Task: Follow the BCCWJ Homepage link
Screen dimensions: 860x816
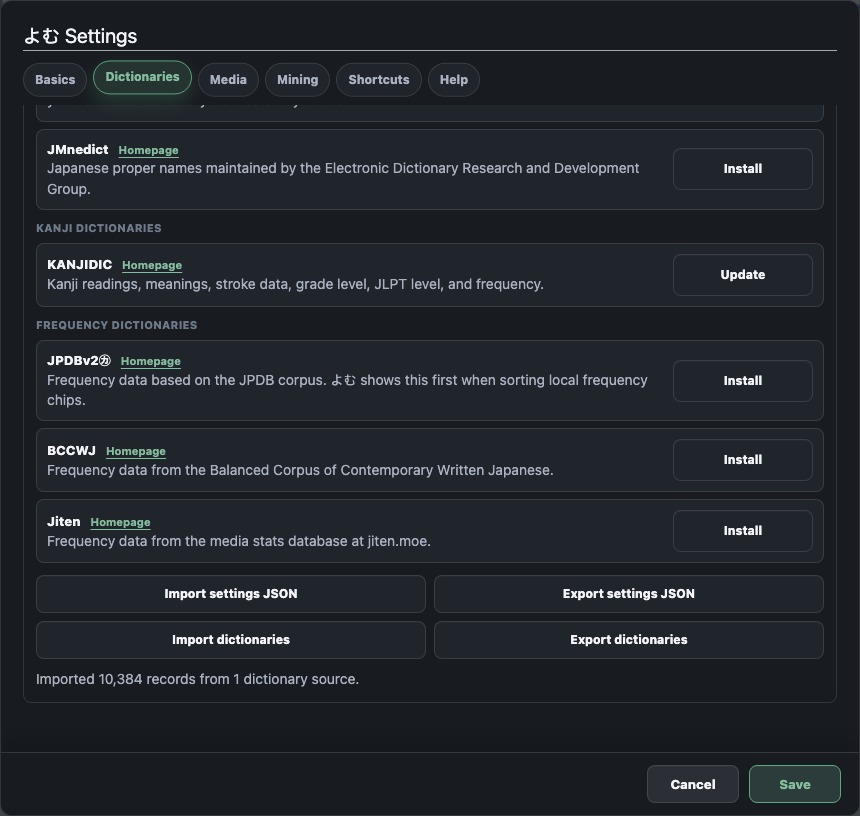Action: (135, 451)
